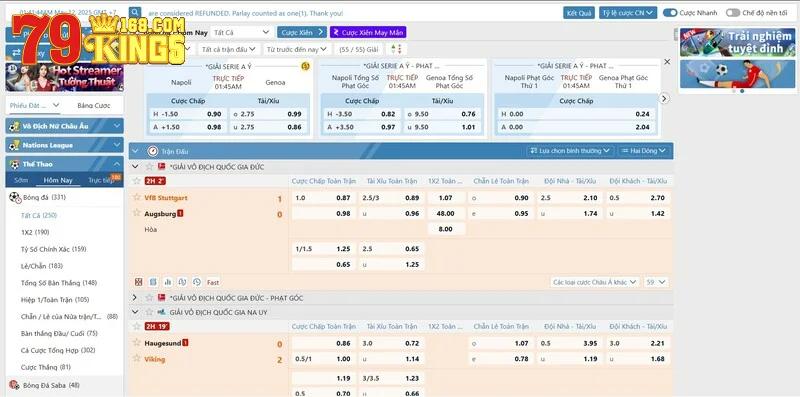Click the clock icon in Trận Đấu header
This screenshot has width=800, height=397.
point(152,151)
